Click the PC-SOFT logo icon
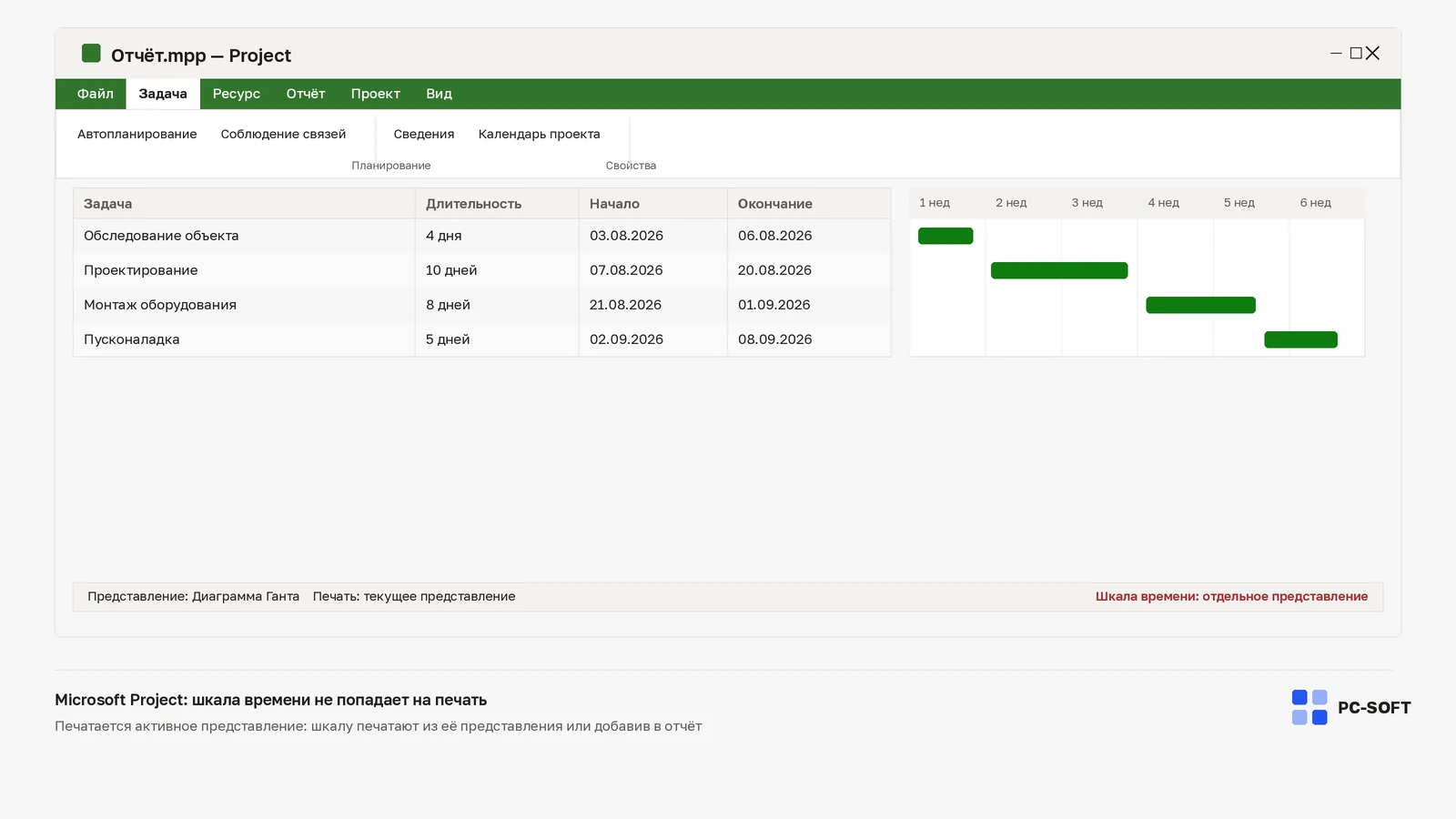 [x=1309, y=707]
